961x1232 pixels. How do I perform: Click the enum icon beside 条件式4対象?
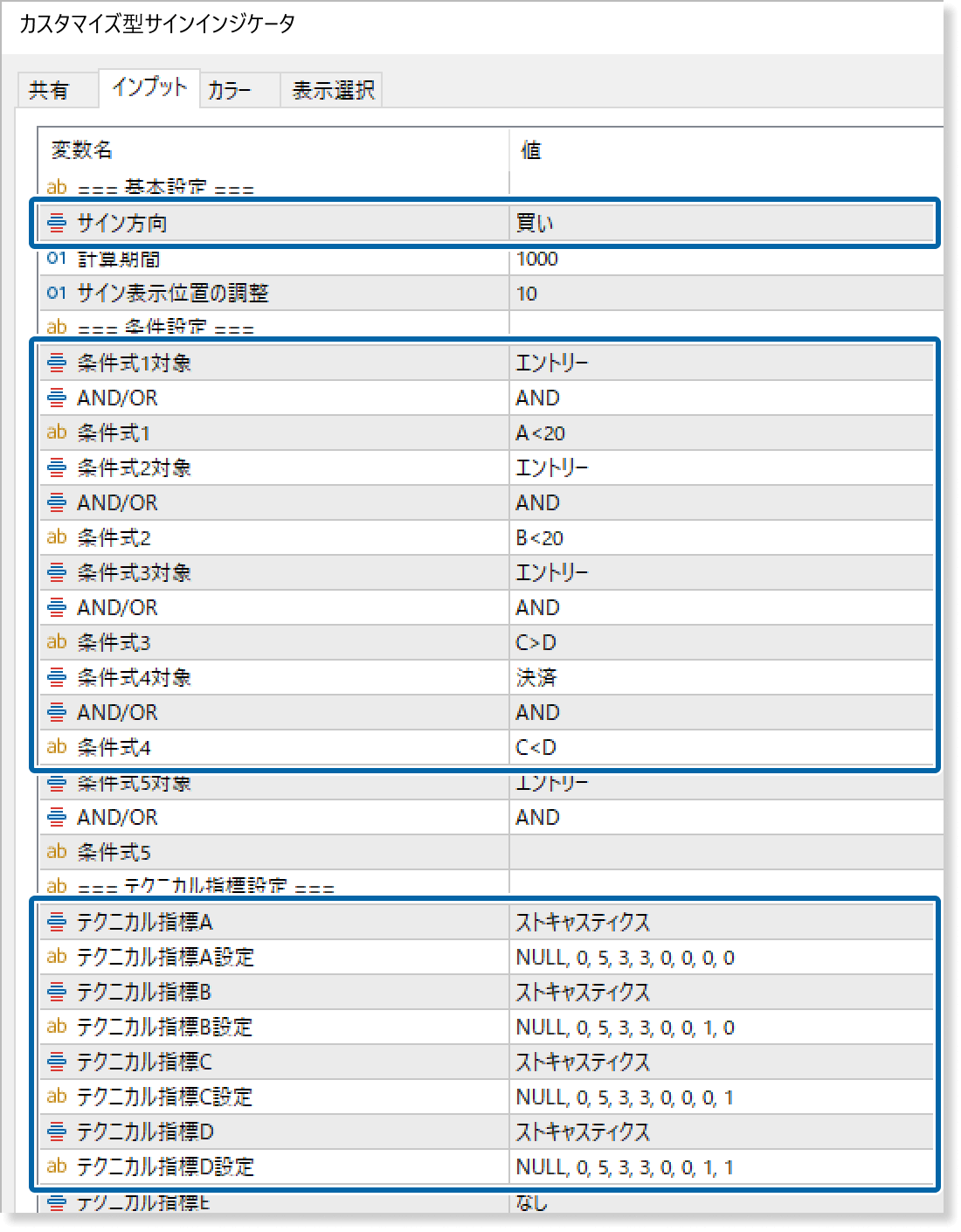click(x=56, y=677)
